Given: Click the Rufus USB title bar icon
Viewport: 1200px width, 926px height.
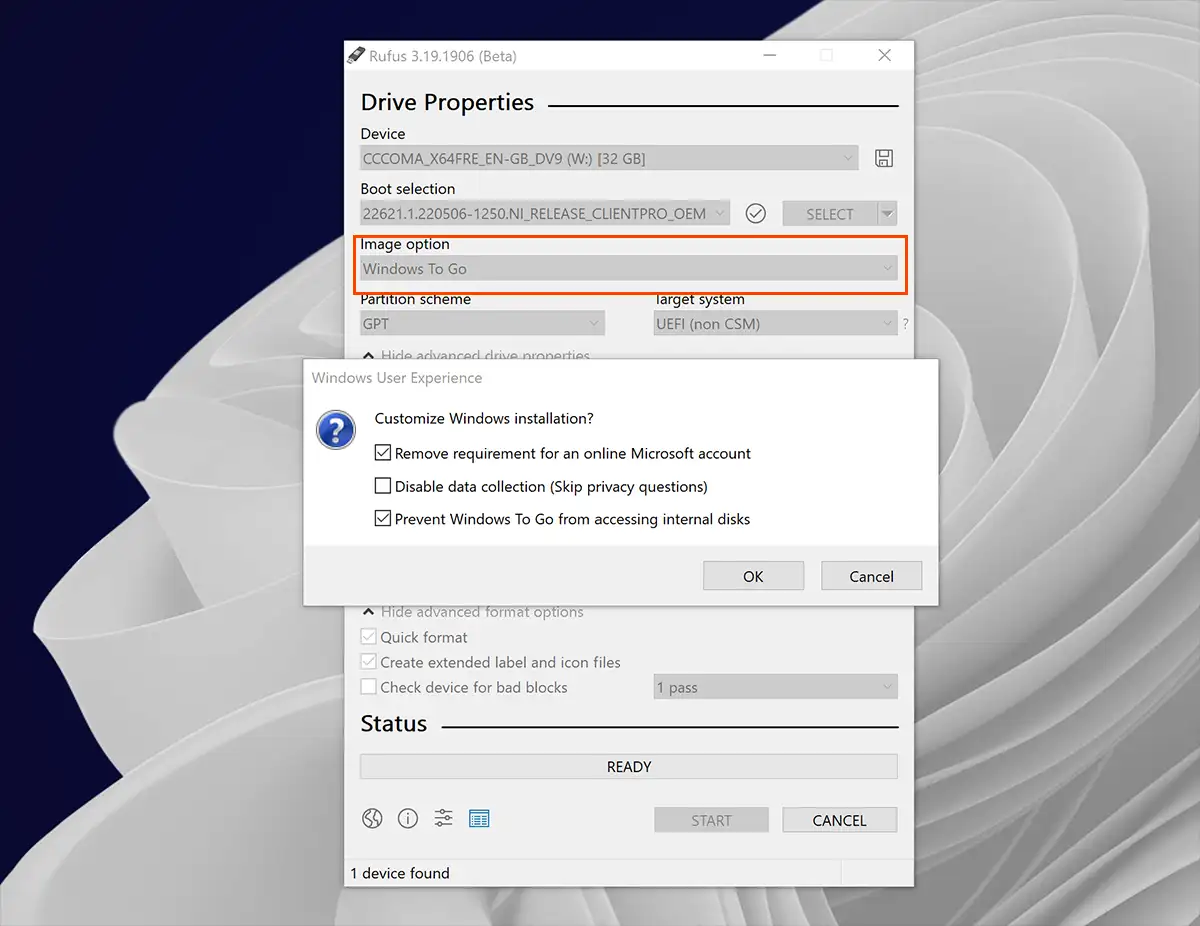Looking at the screenshot, I should 356,56.
